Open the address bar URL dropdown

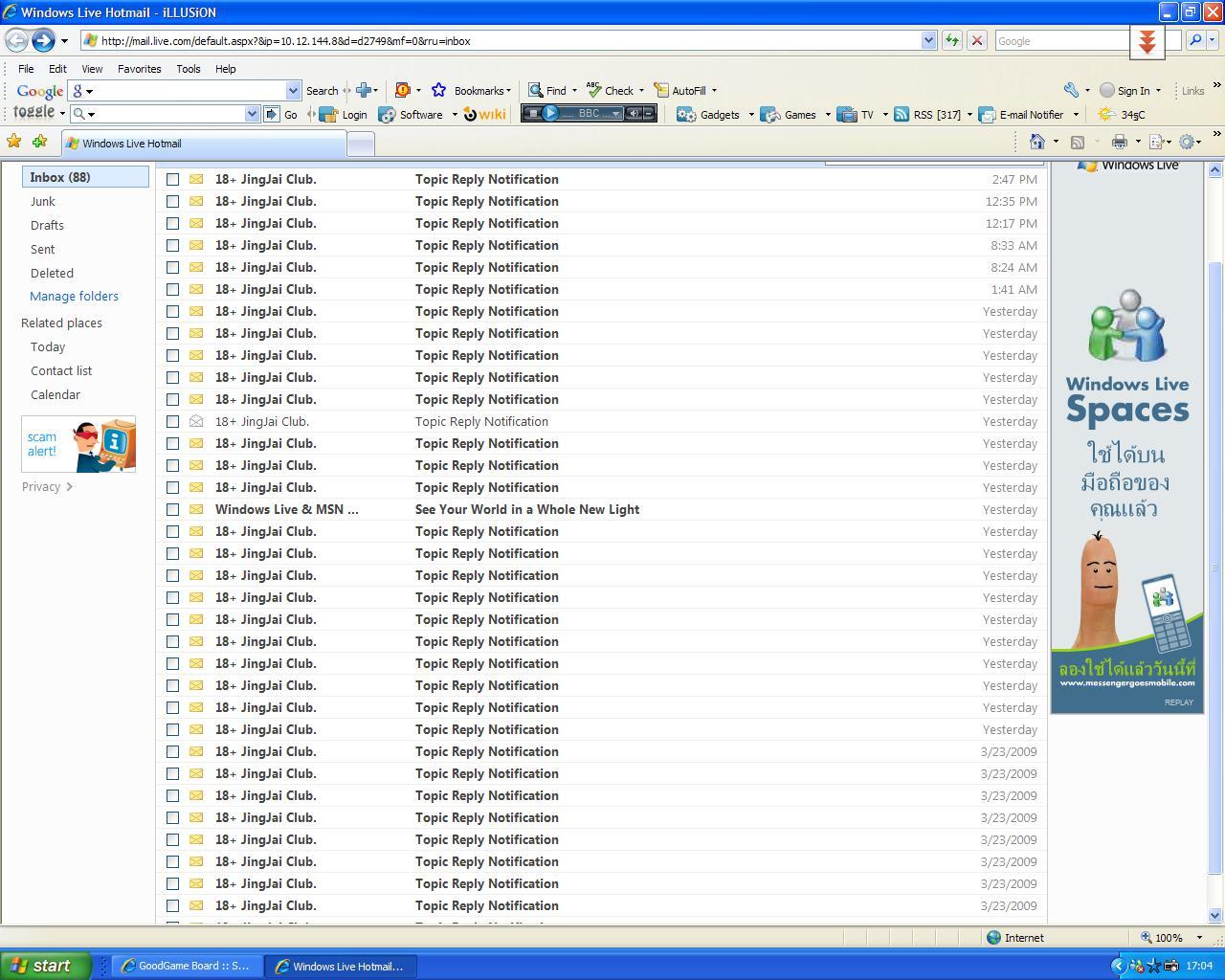927,40
